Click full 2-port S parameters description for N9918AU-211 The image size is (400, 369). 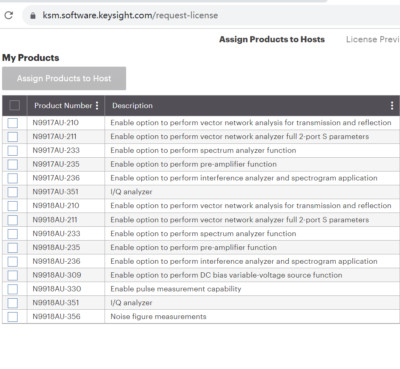click(240, 220)
